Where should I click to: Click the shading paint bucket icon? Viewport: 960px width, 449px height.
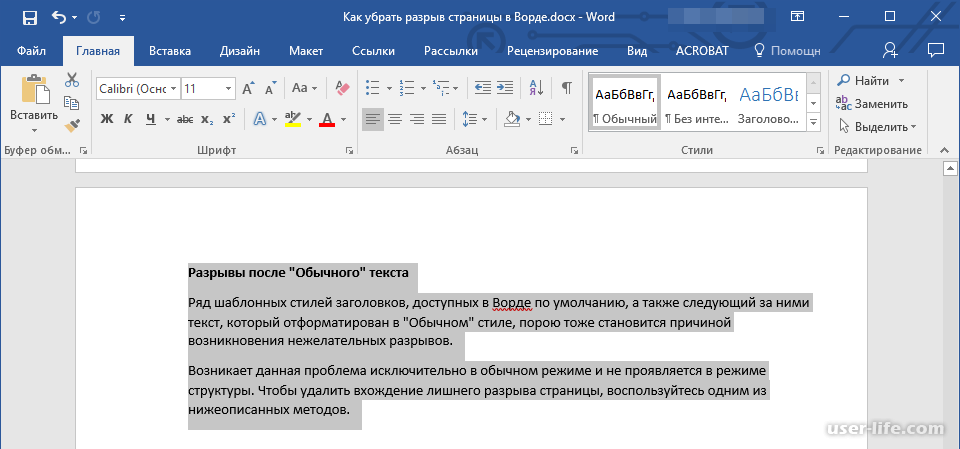[512, 119]
